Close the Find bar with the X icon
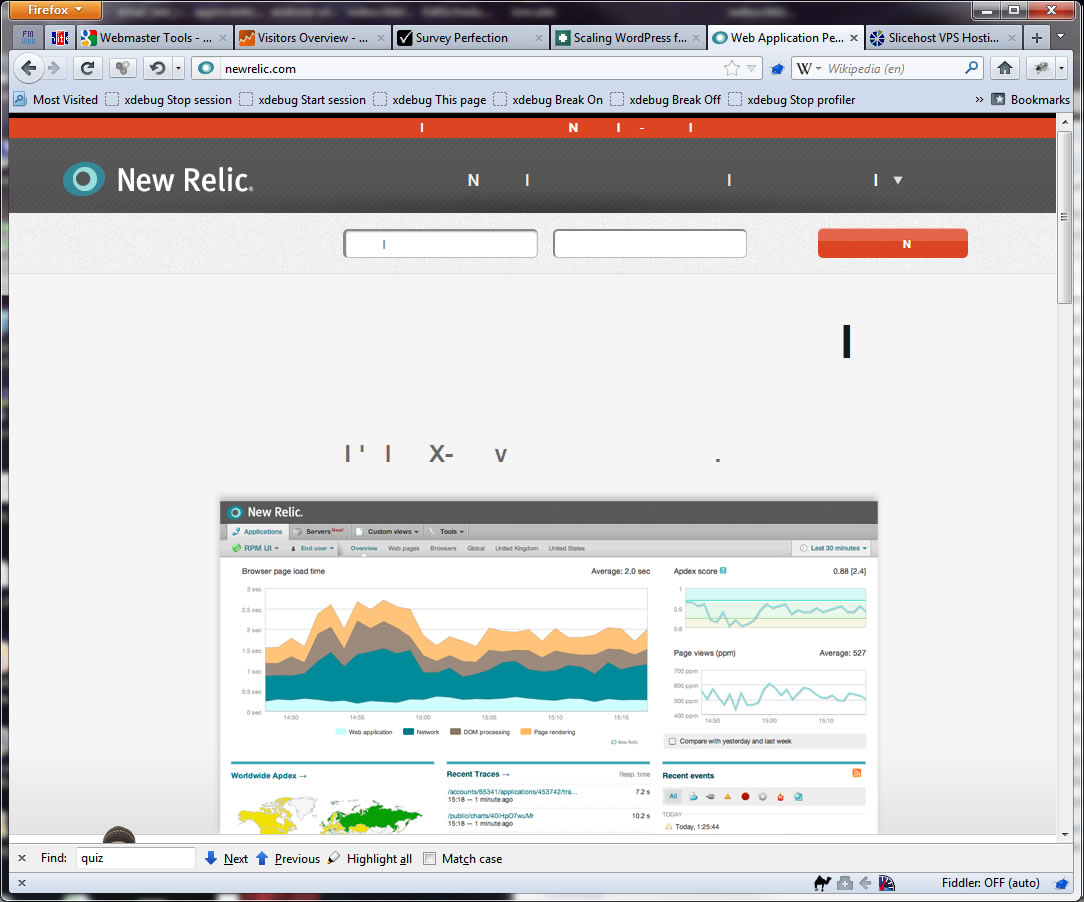The image size is (1084, 902). (22, 858)
